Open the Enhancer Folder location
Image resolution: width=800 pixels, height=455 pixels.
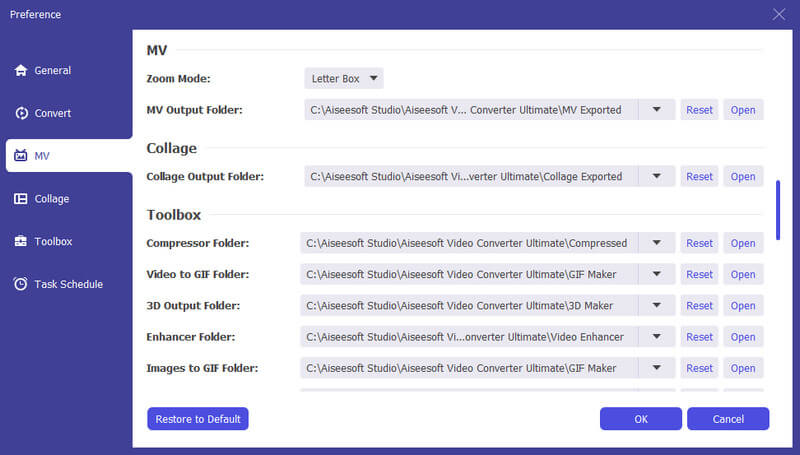pos(743,337)
